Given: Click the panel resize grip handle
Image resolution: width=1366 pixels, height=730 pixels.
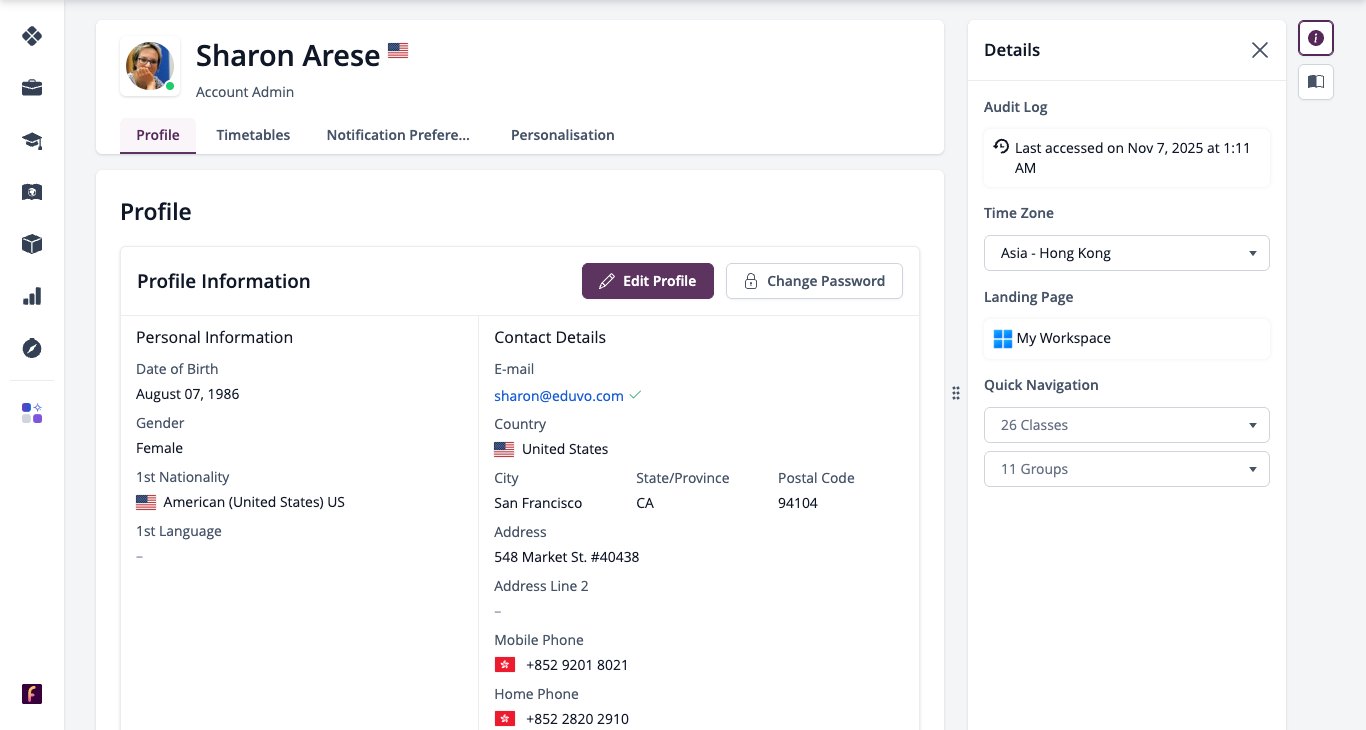Looking at the screenshot, I should point(956,393).
